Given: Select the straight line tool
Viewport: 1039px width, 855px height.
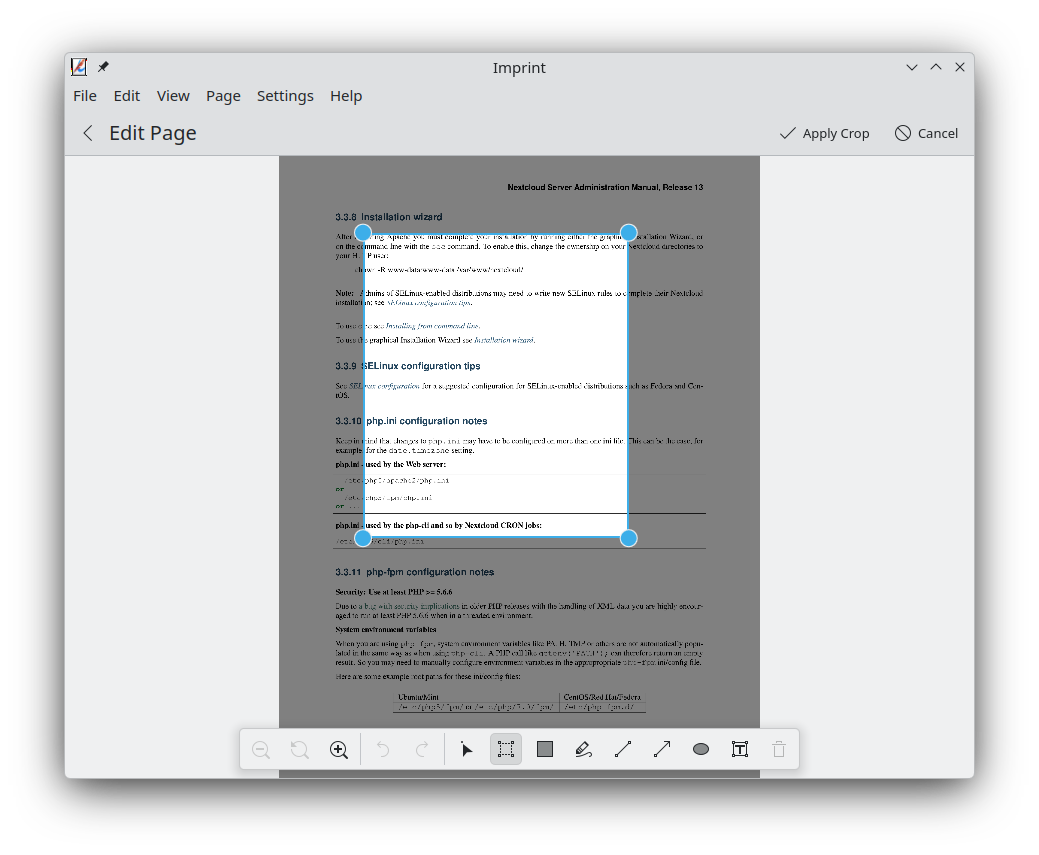Looking at the screenshot, I should (623, 750).
